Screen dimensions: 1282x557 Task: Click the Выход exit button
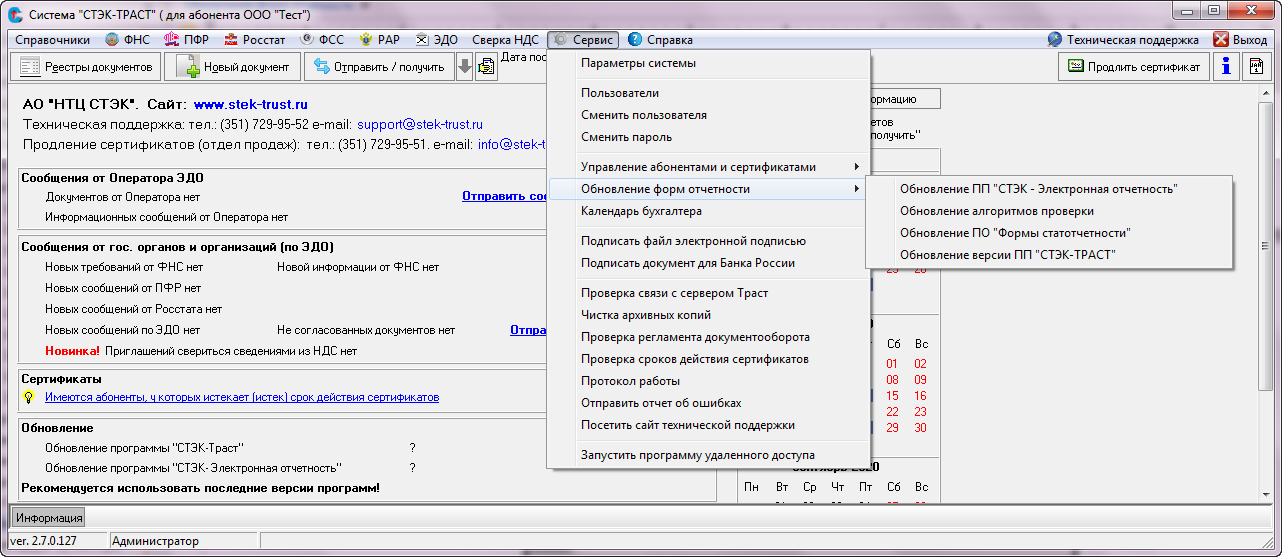1240,40
